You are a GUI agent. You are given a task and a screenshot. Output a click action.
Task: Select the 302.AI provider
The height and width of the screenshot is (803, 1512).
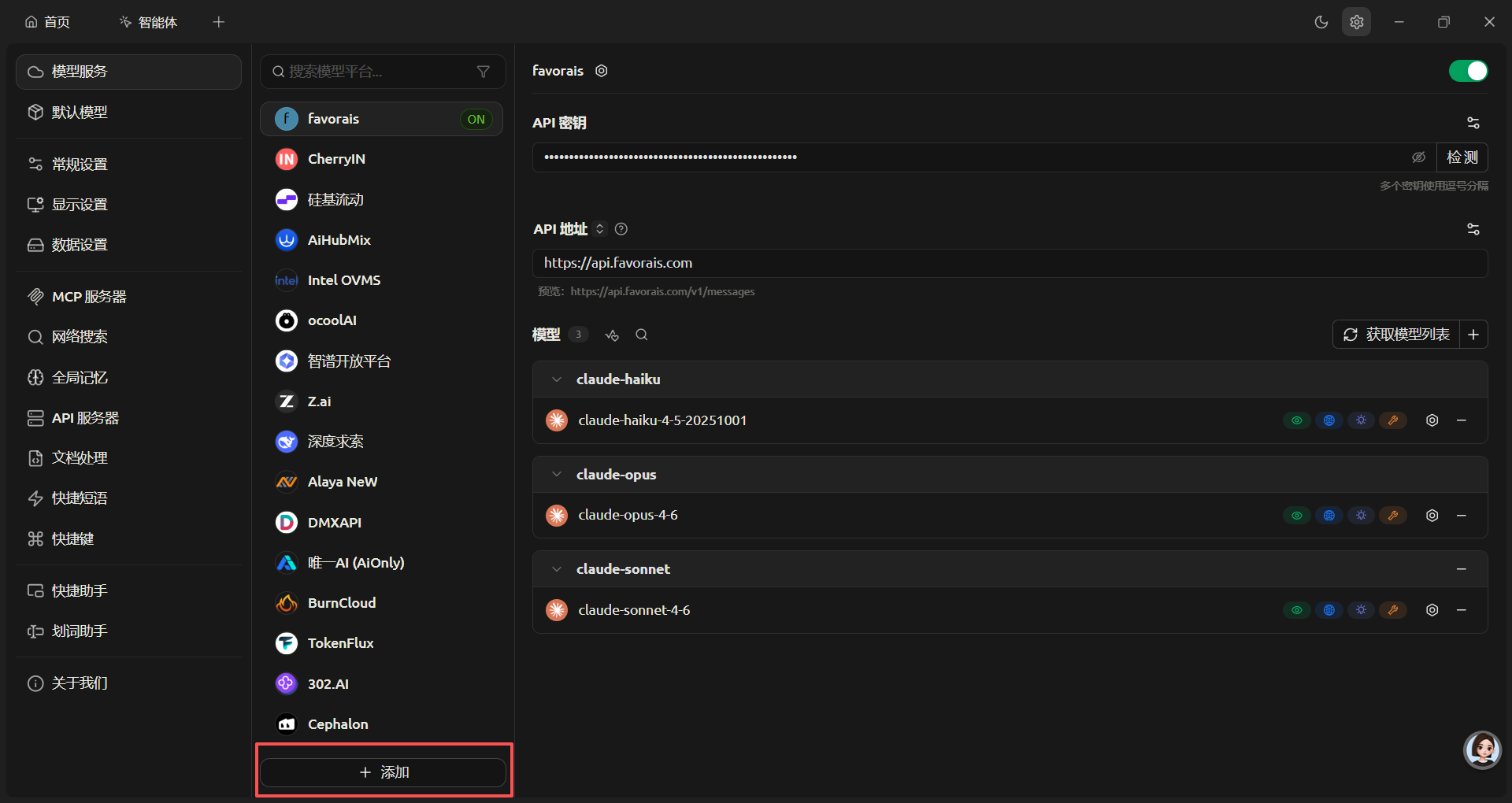click(x=382, y=684)
